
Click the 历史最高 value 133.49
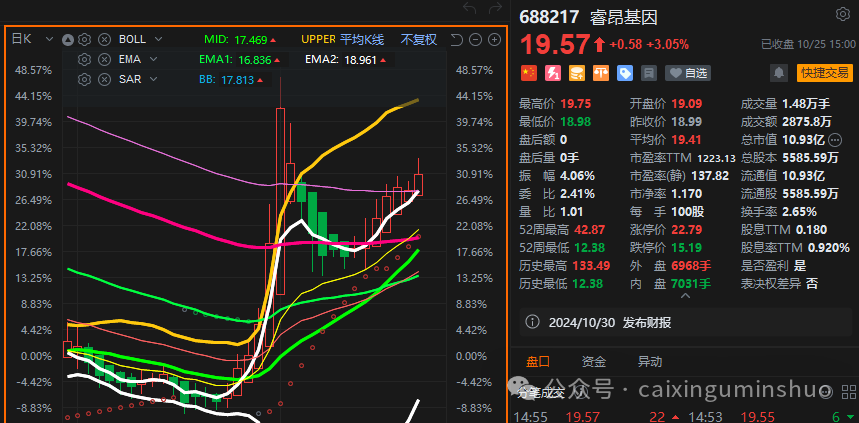[591, 266]
